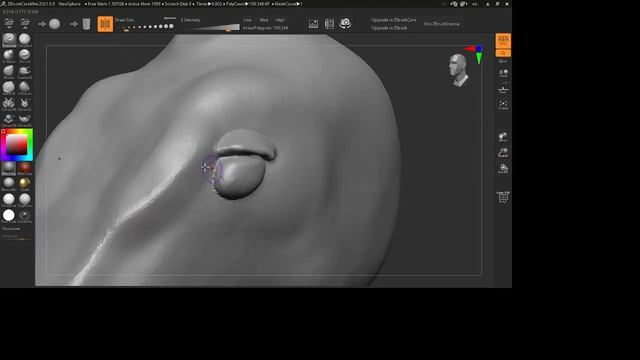Open Visit ZBrushCentral link
640x360 pixels.
coord(442,24)
